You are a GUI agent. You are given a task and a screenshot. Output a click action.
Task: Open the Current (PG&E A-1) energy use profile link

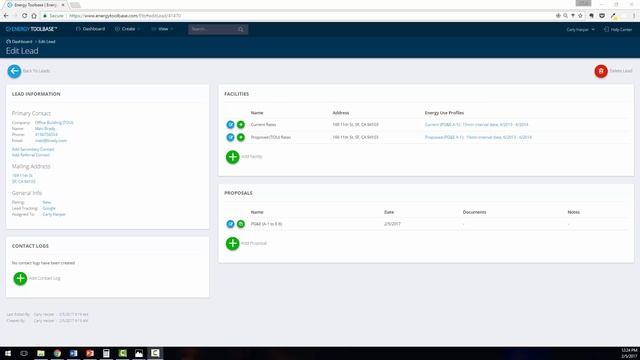coord(476,124)
